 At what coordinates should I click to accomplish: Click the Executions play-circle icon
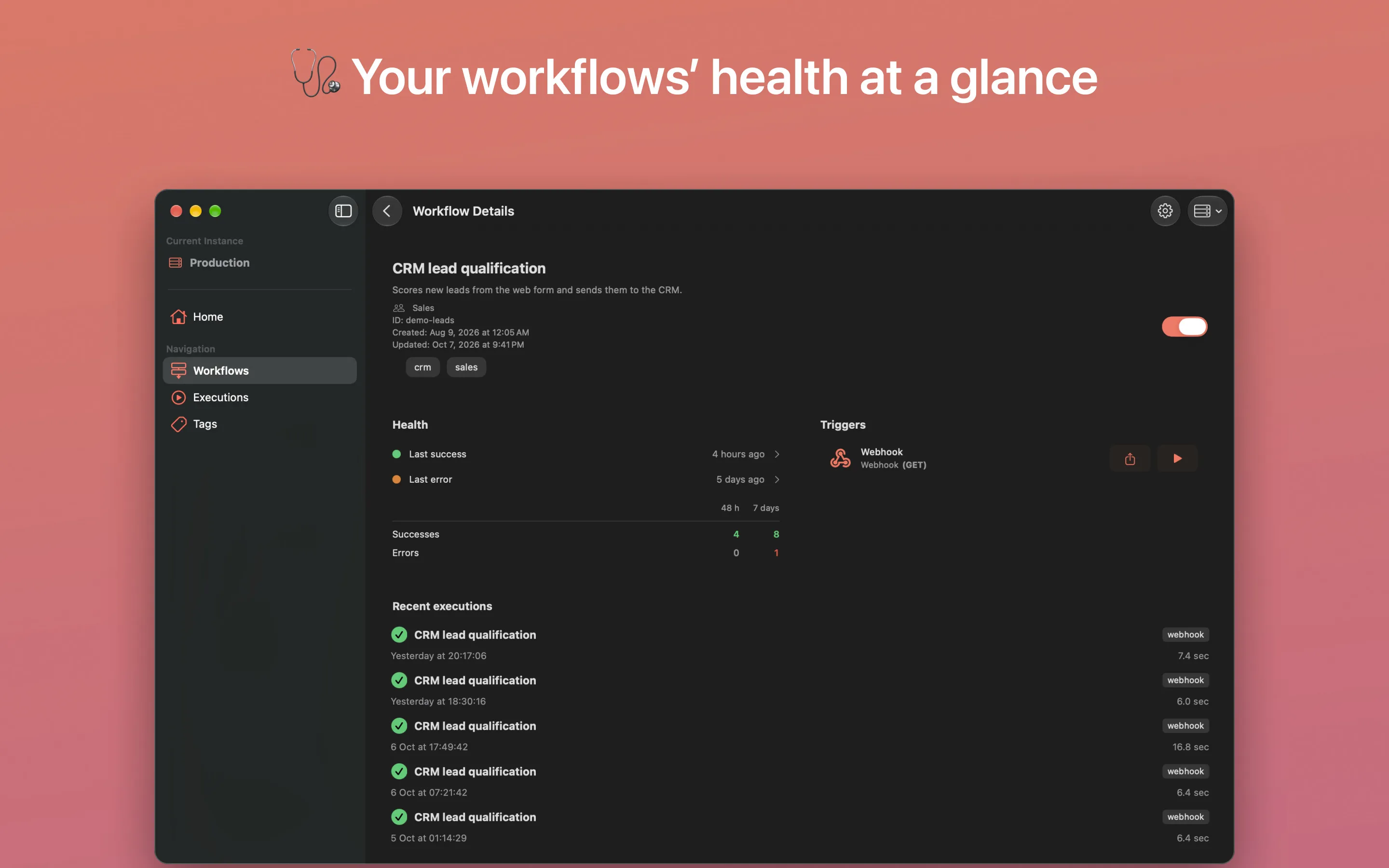coord(178,397)
